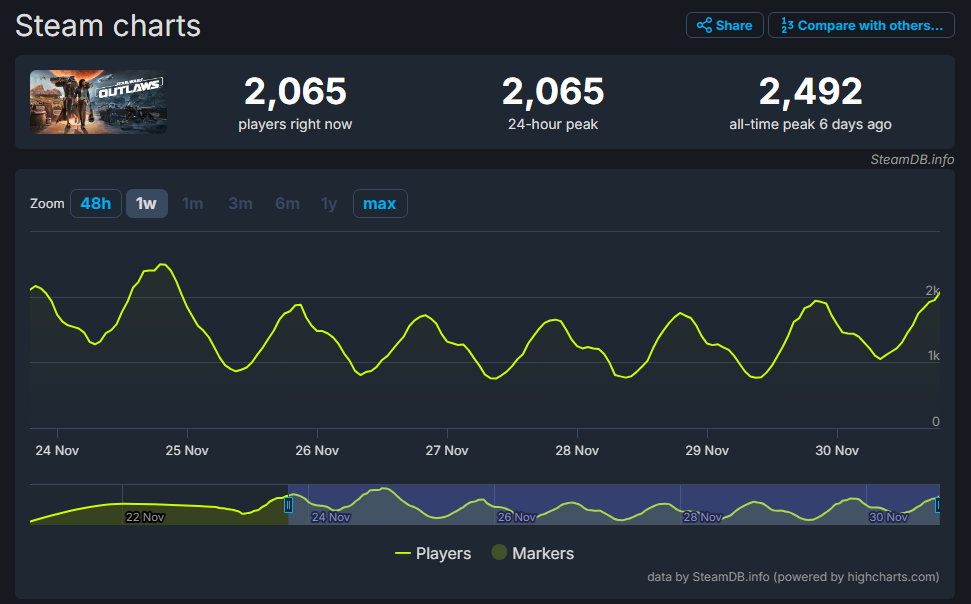Screen dimensions: 971x604
Task: Toggle the Players legend series
Action: 433,553
